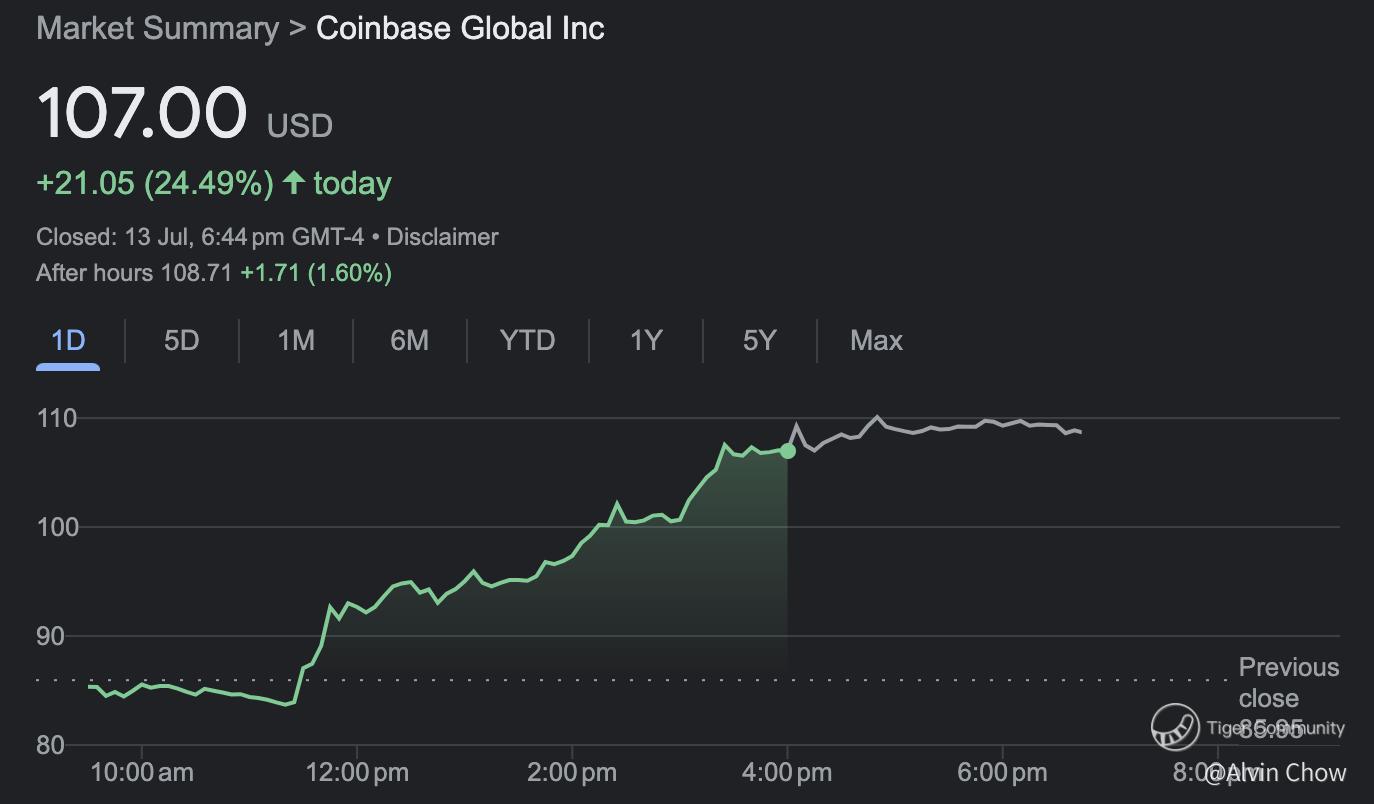
Task: View the 5Y price history tab
Action: click(x=759, y=341)
